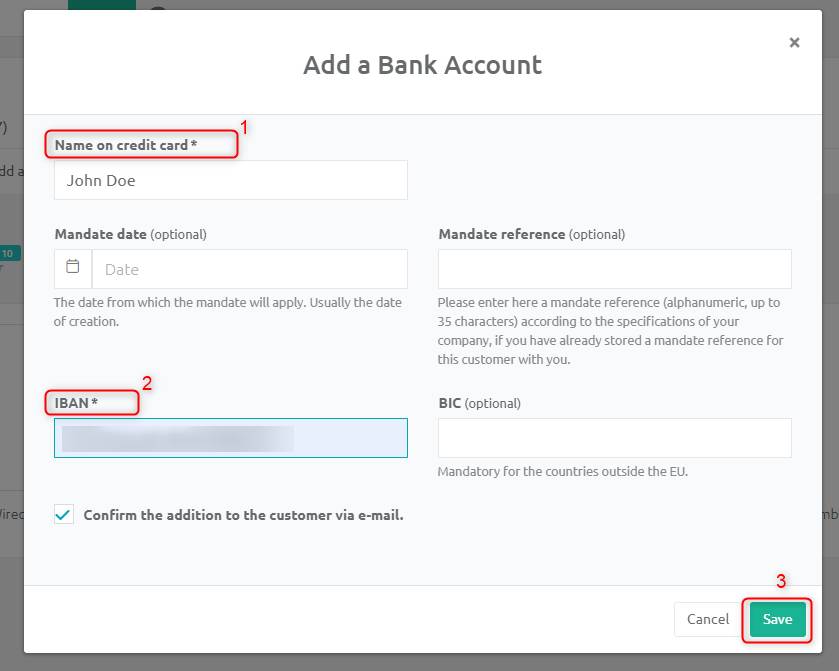Screen dimensions: 839x671
Task: Uncheck the confirm via e-mail checkbox
Action: pyautogui.click(x=64, y=515)
